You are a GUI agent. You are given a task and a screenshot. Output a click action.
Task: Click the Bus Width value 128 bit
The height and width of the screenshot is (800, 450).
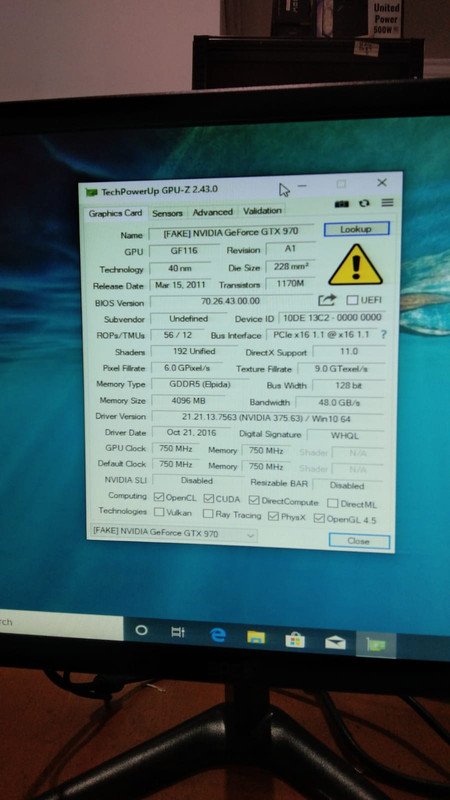348,386
